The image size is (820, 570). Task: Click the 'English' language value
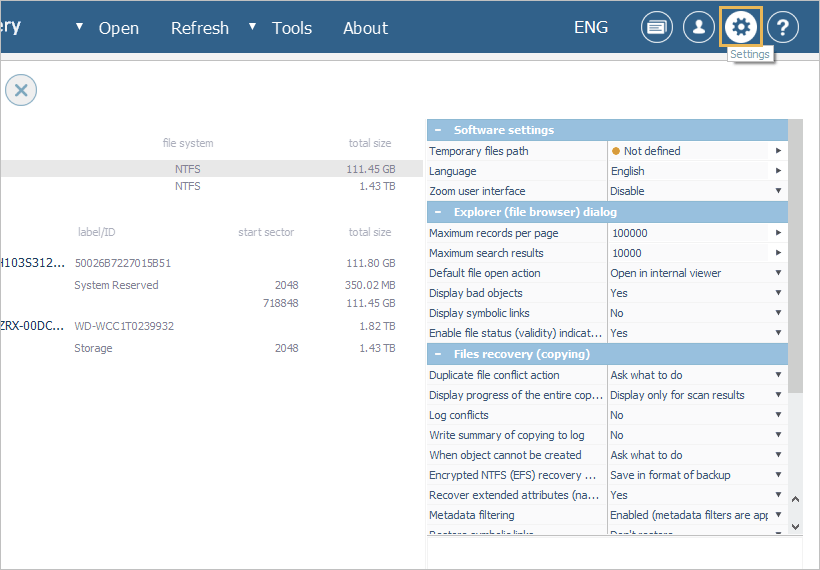click(628, 171)
